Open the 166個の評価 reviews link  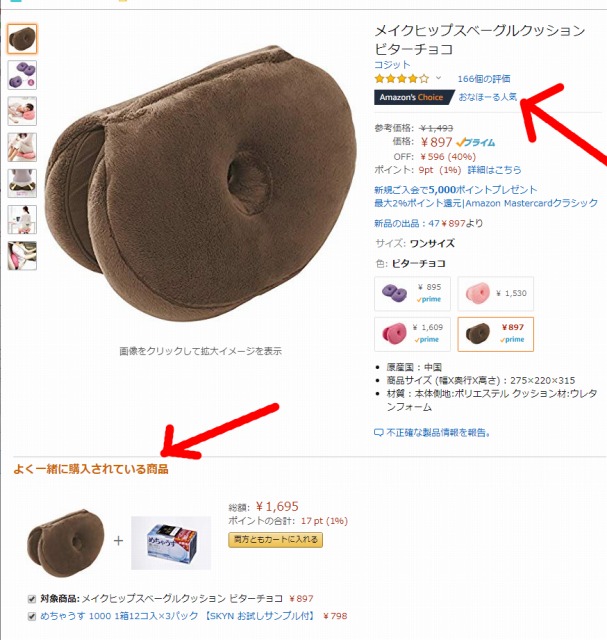484,79
